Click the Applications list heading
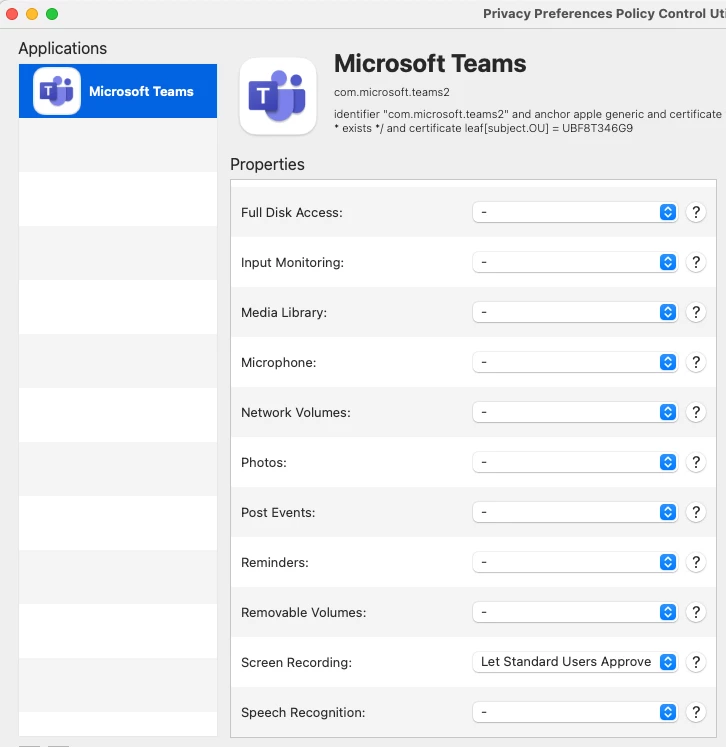 tap(62, 49)
